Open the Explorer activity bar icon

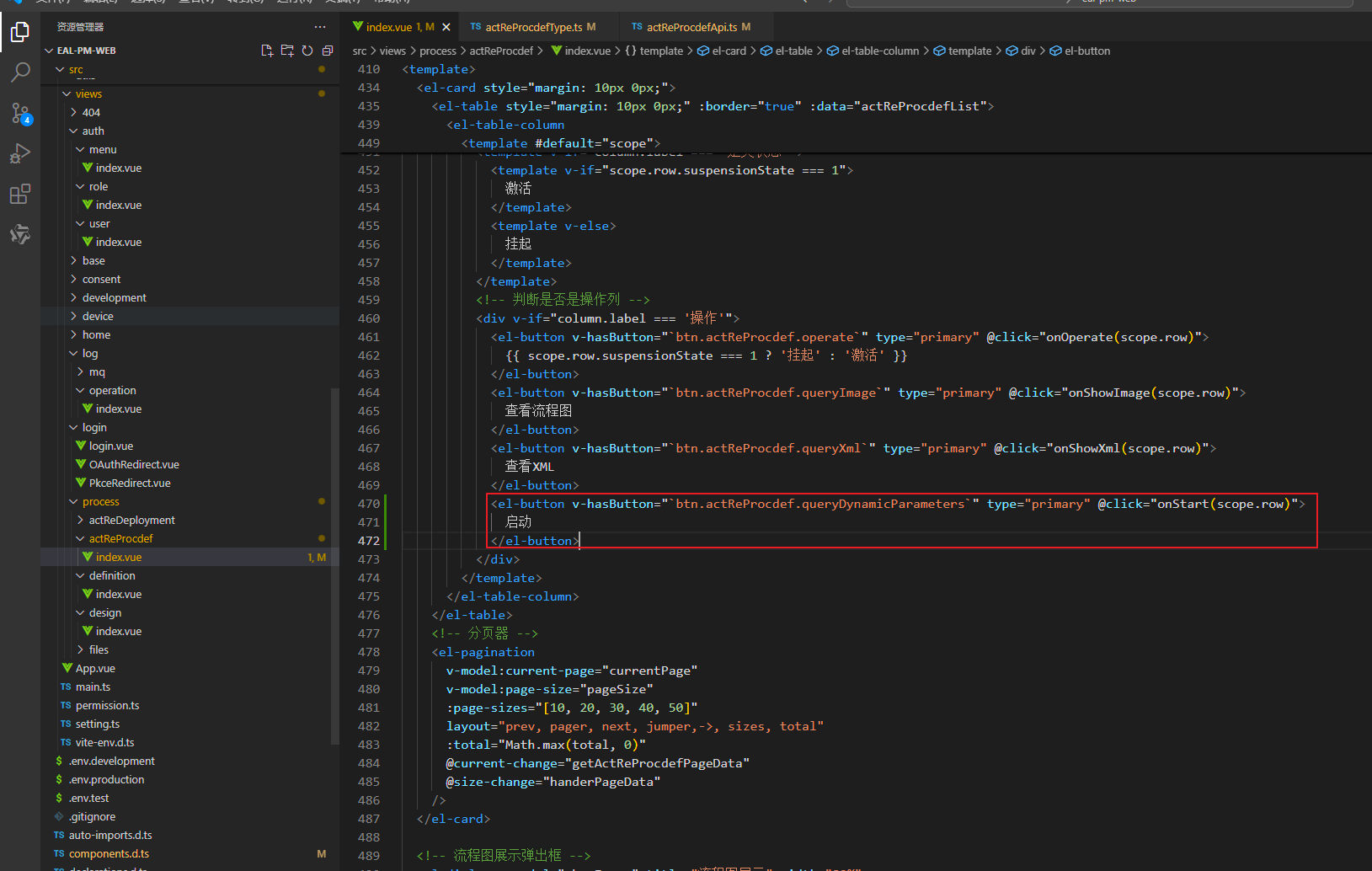pos(20,32)
